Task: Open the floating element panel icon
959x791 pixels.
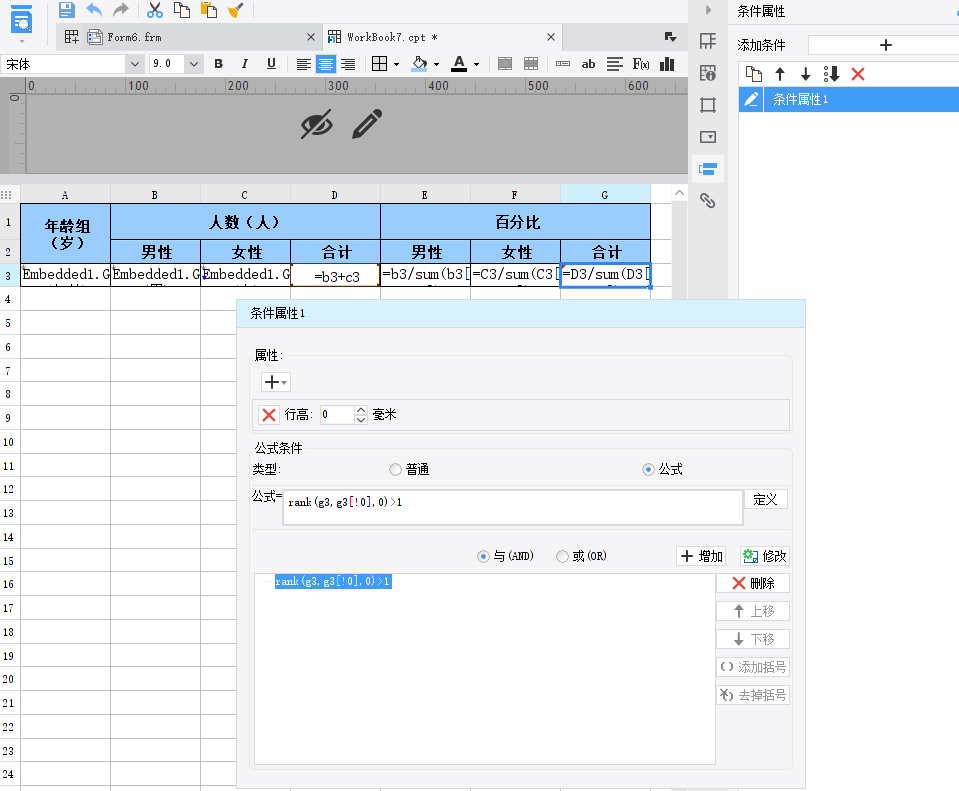Action: tap(708, 105)
